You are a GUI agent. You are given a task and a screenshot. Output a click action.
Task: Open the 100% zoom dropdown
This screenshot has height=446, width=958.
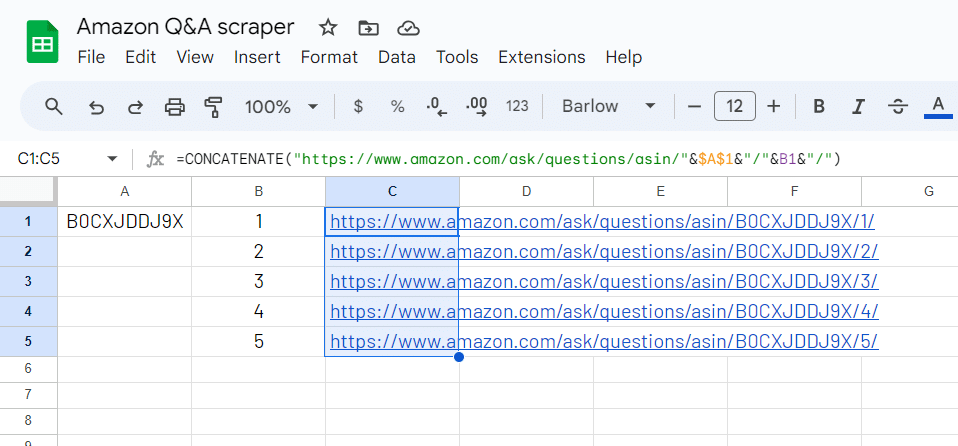click(x=281, y=106)
